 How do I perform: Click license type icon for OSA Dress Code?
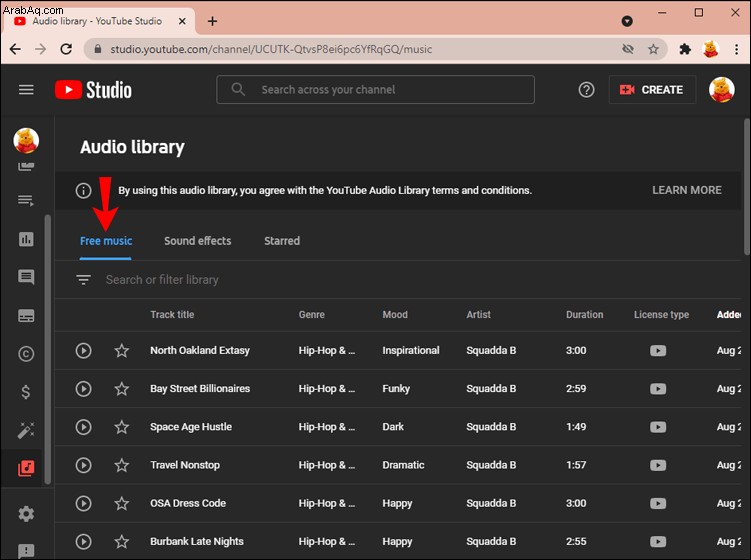[658, 503]
